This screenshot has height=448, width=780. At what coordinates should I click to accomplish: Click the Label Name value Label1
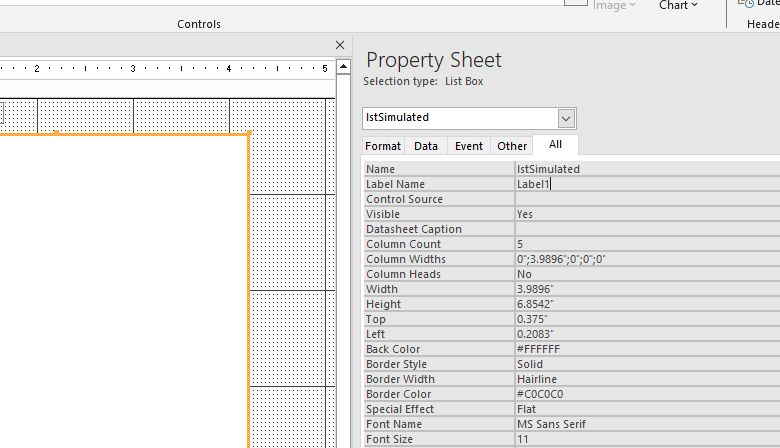click(x=647, y=184)
